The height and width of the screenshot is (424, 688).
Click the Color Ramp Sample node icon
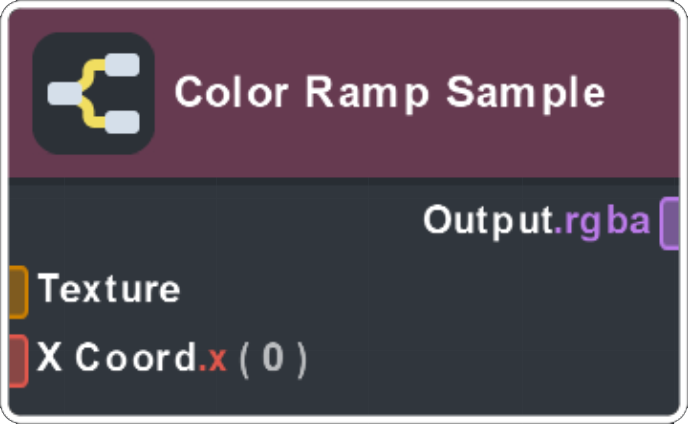pos(93,93)
